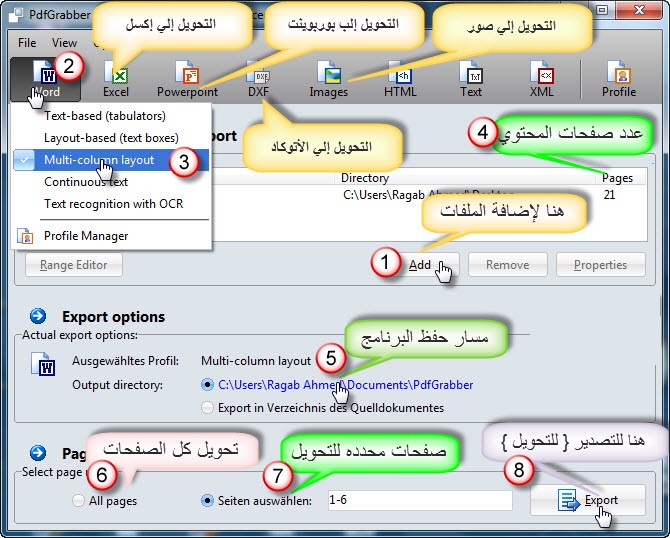Viewport: 670px width, 538px height.
Task: Click the Remove button
Action: [x=508, y=265]
